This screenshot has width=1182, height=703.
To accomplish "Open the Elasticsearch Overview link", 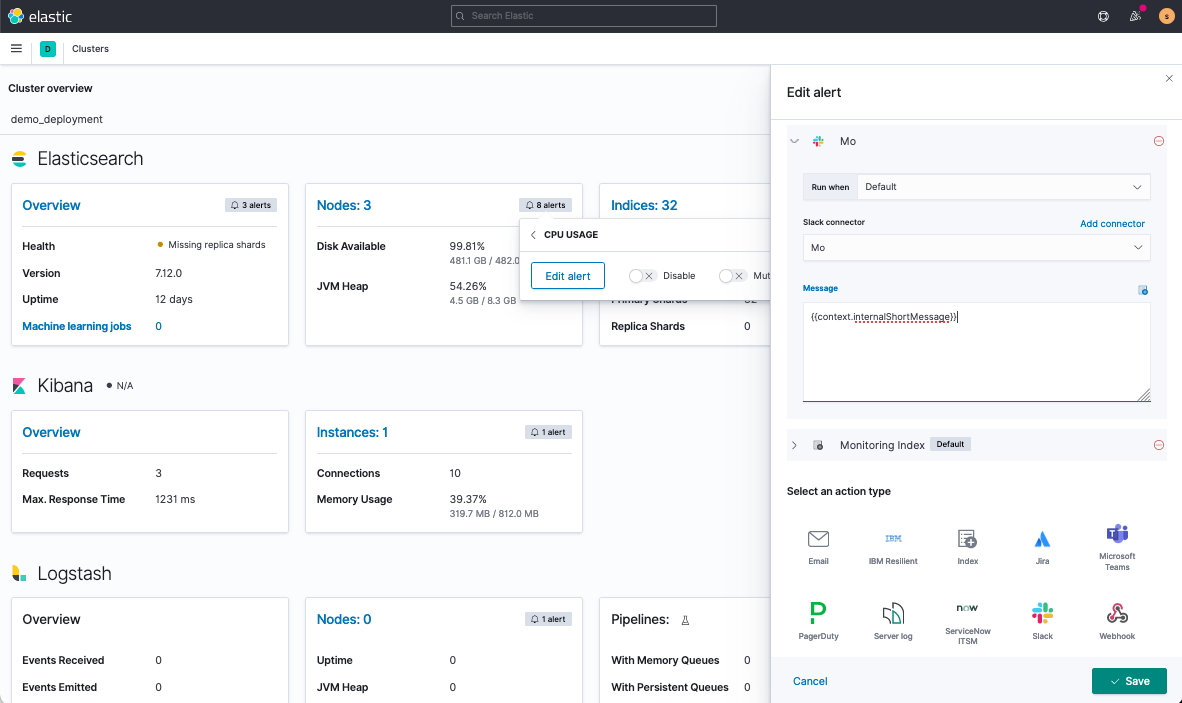I will pos(51,206).
